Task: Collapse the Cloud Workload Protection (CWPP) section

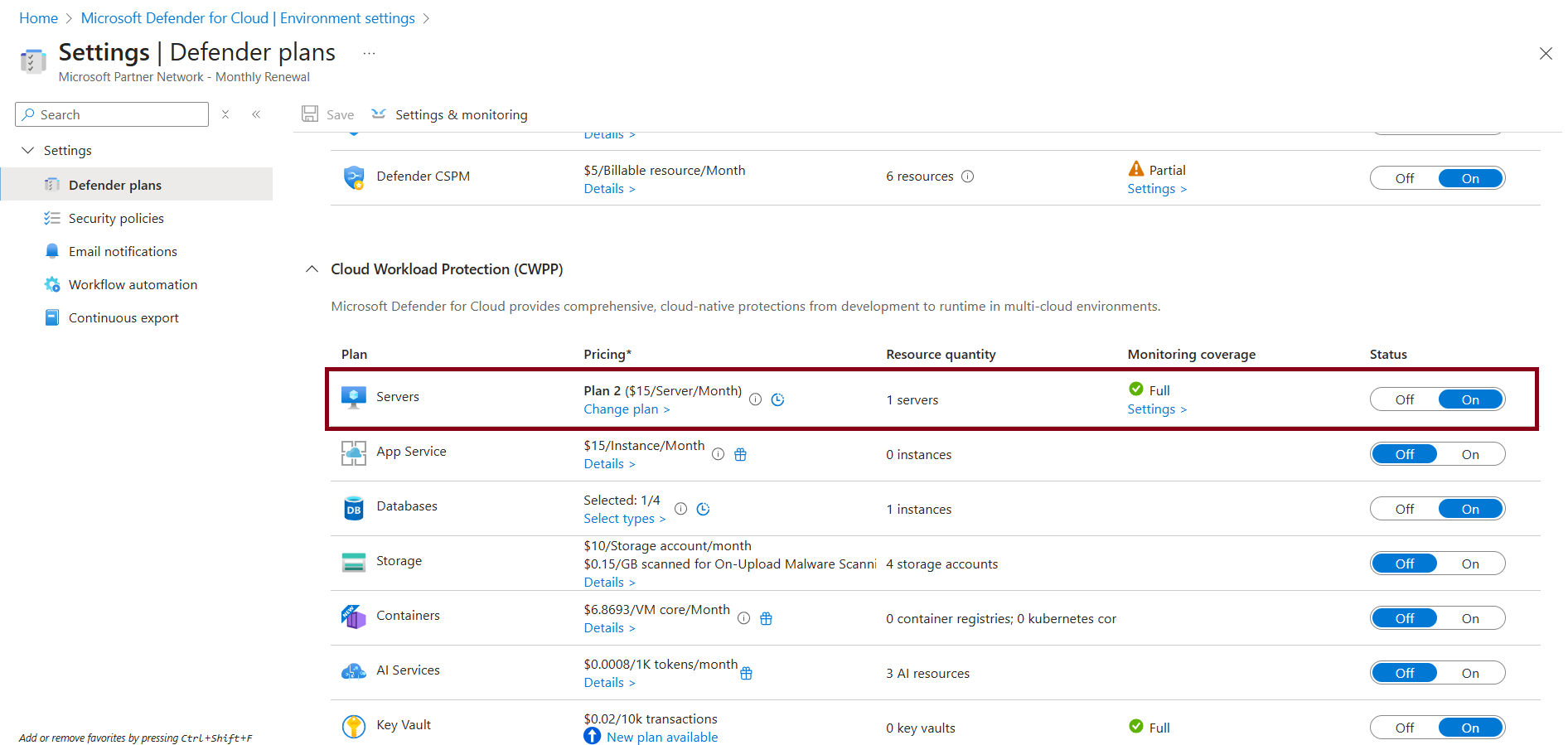Action: point(312,269)
